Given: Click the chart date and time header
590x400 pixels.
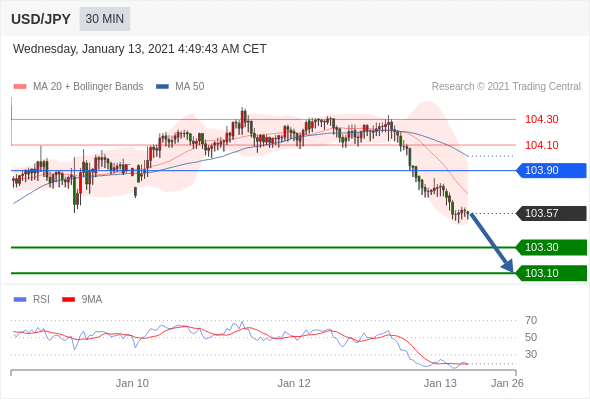Looking at the screenshot, I should [140, 49].
